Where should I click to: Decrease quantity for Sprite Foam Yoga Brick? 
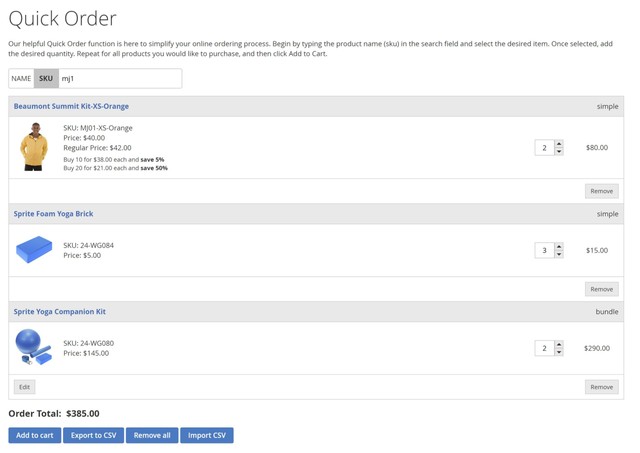[559, 254]
